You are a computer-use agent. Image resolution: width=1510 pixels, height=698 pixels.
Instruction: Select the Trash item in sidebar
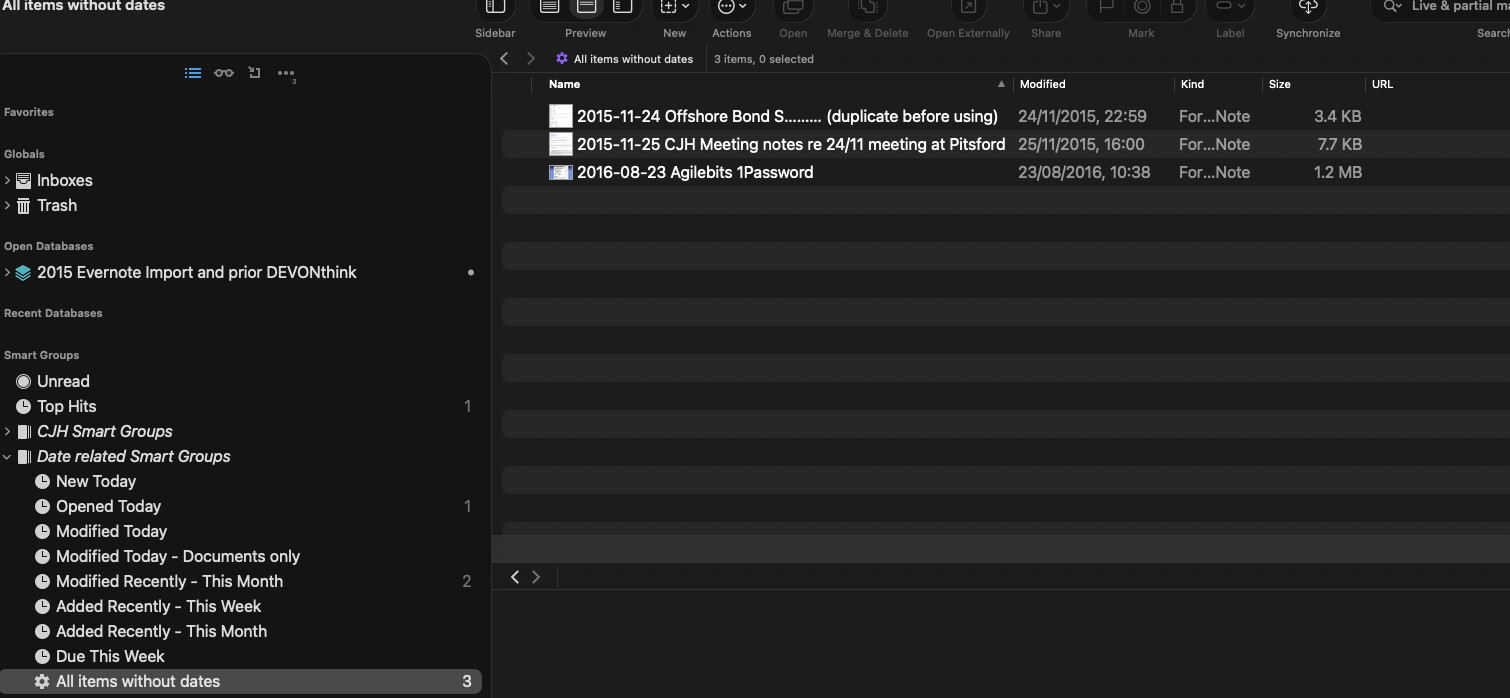point(57,206)
